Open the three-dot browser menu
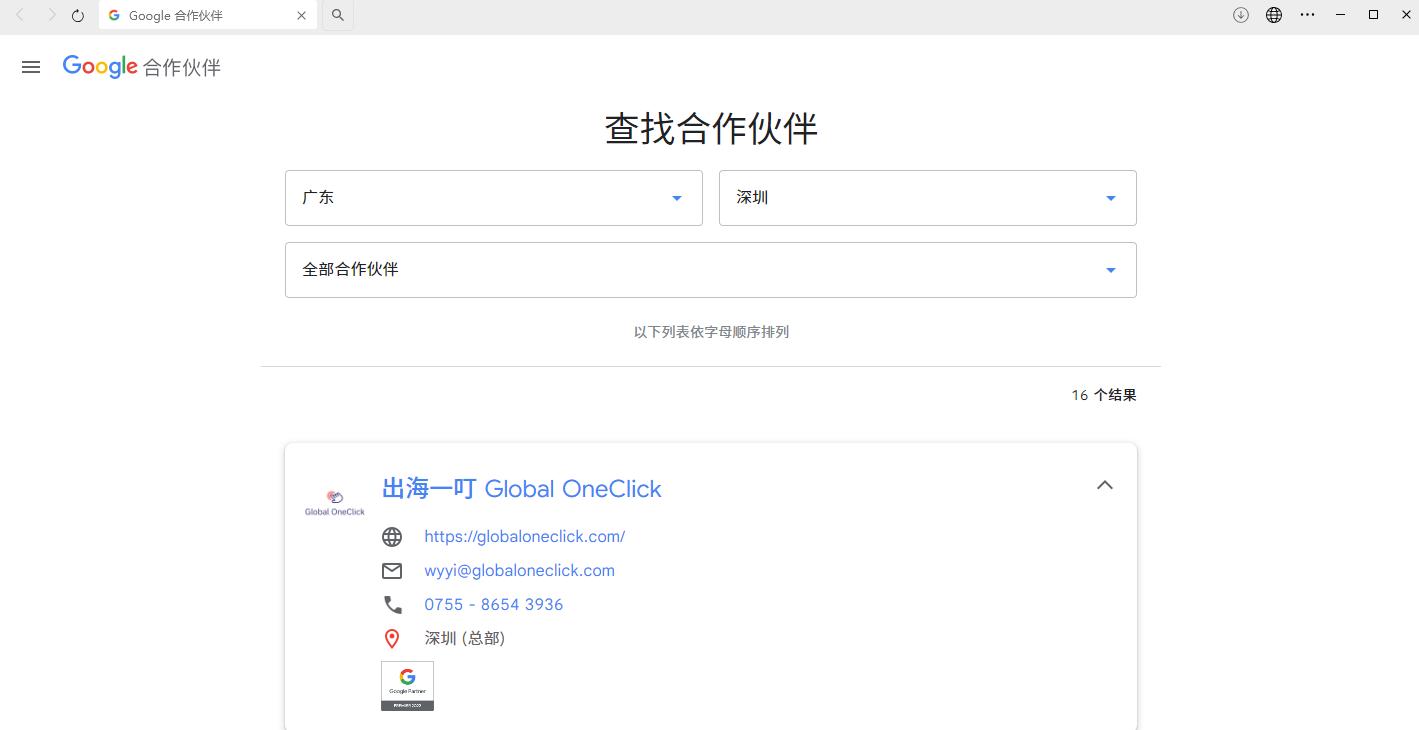 [x=1307, y=15]
